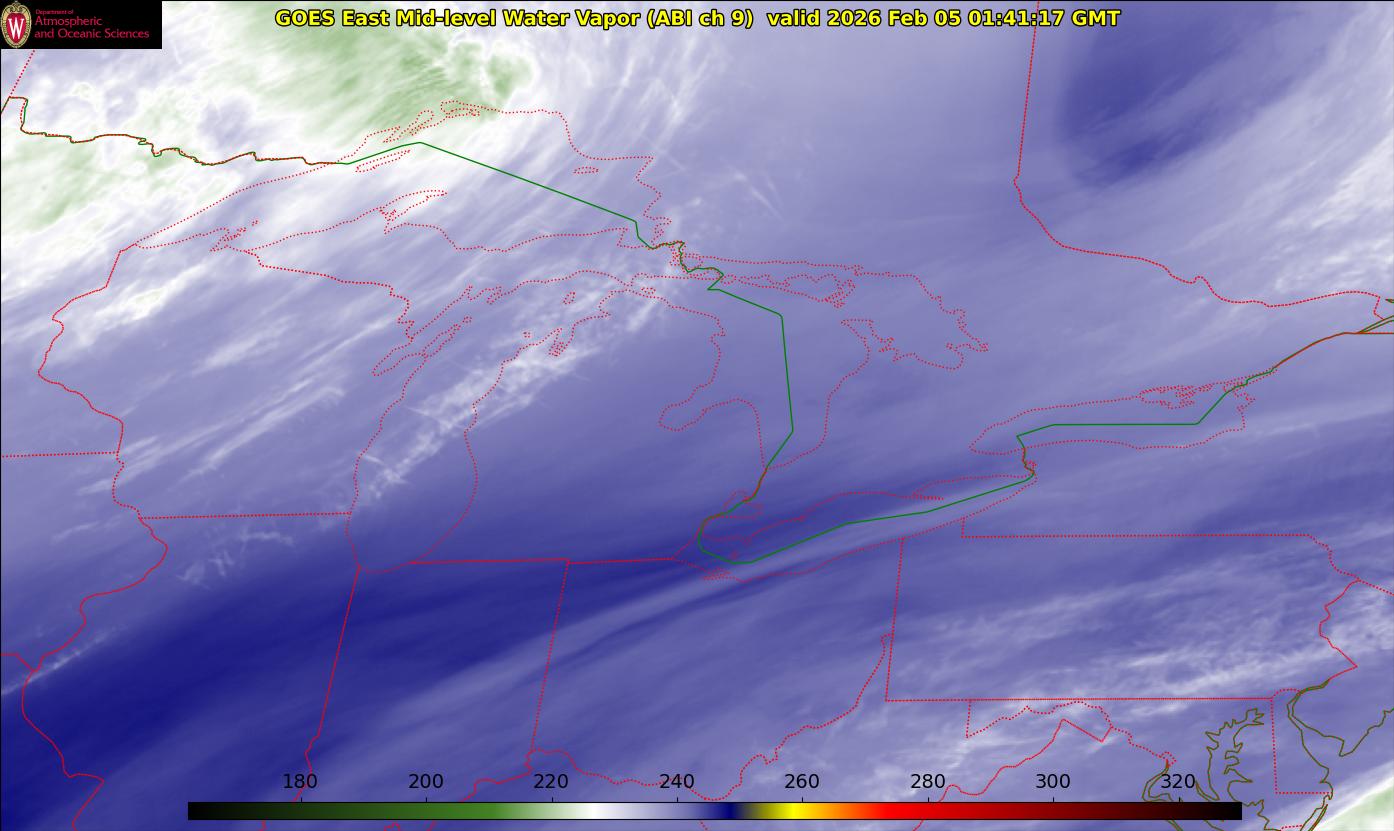
Task: Click the University of Wisconsin crest logo
Action: (x=16, y=25)
